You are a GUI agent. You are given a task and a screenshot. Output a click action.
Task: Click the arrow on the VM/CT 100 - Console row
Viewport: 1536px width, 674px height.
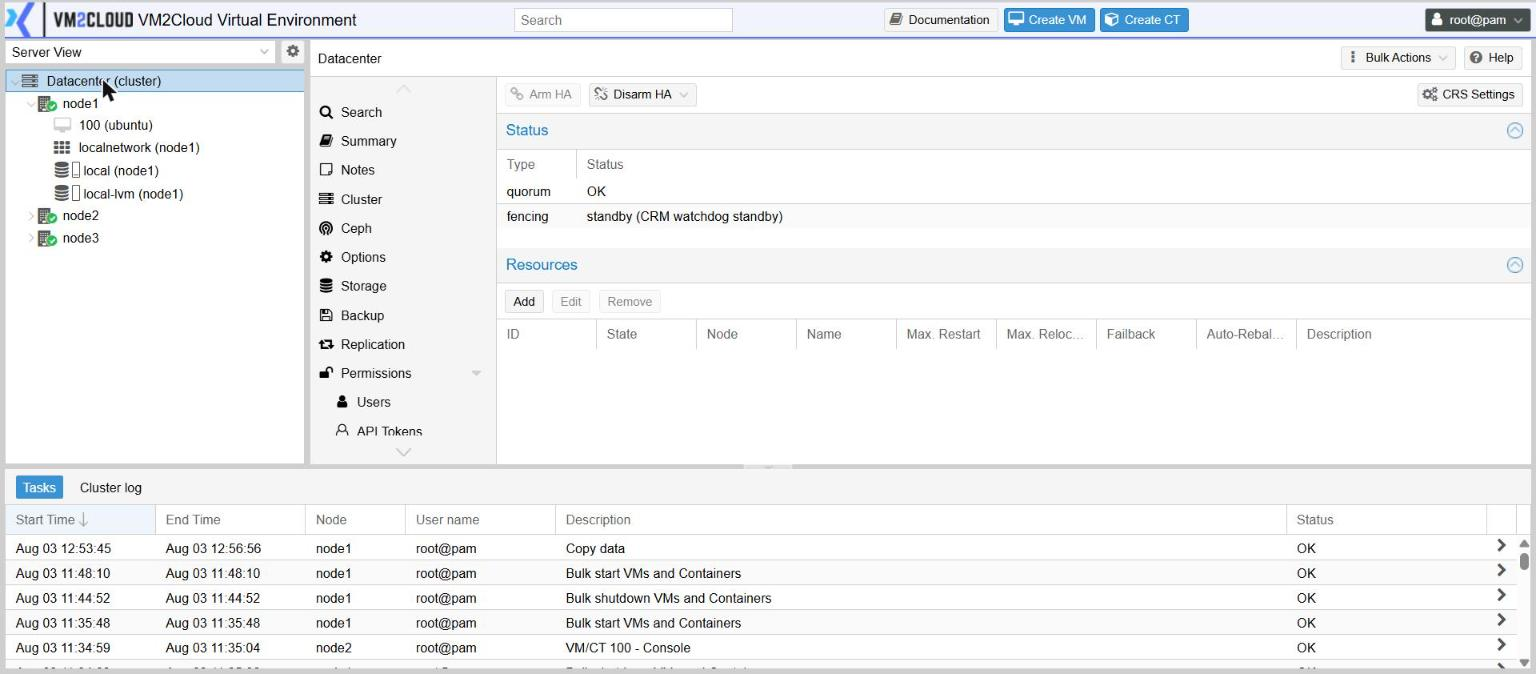coord(1501,645)
